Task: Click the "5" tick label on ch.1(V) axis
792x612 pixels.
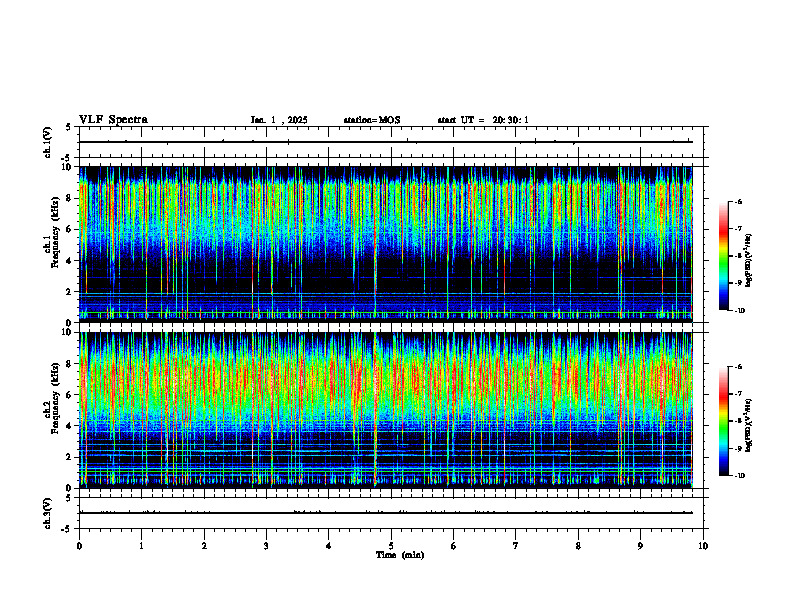Action: [68, 127]
